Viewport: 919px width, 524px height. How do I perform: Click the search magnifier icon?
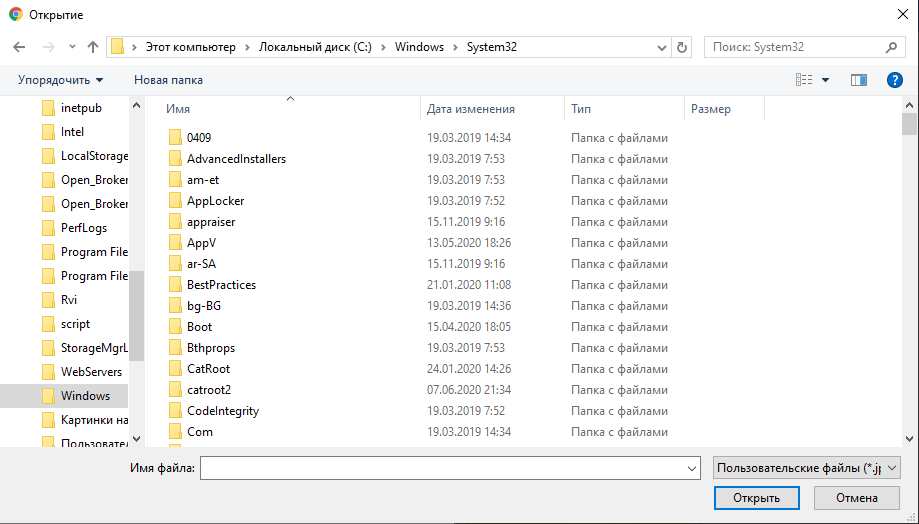point(891,47)
